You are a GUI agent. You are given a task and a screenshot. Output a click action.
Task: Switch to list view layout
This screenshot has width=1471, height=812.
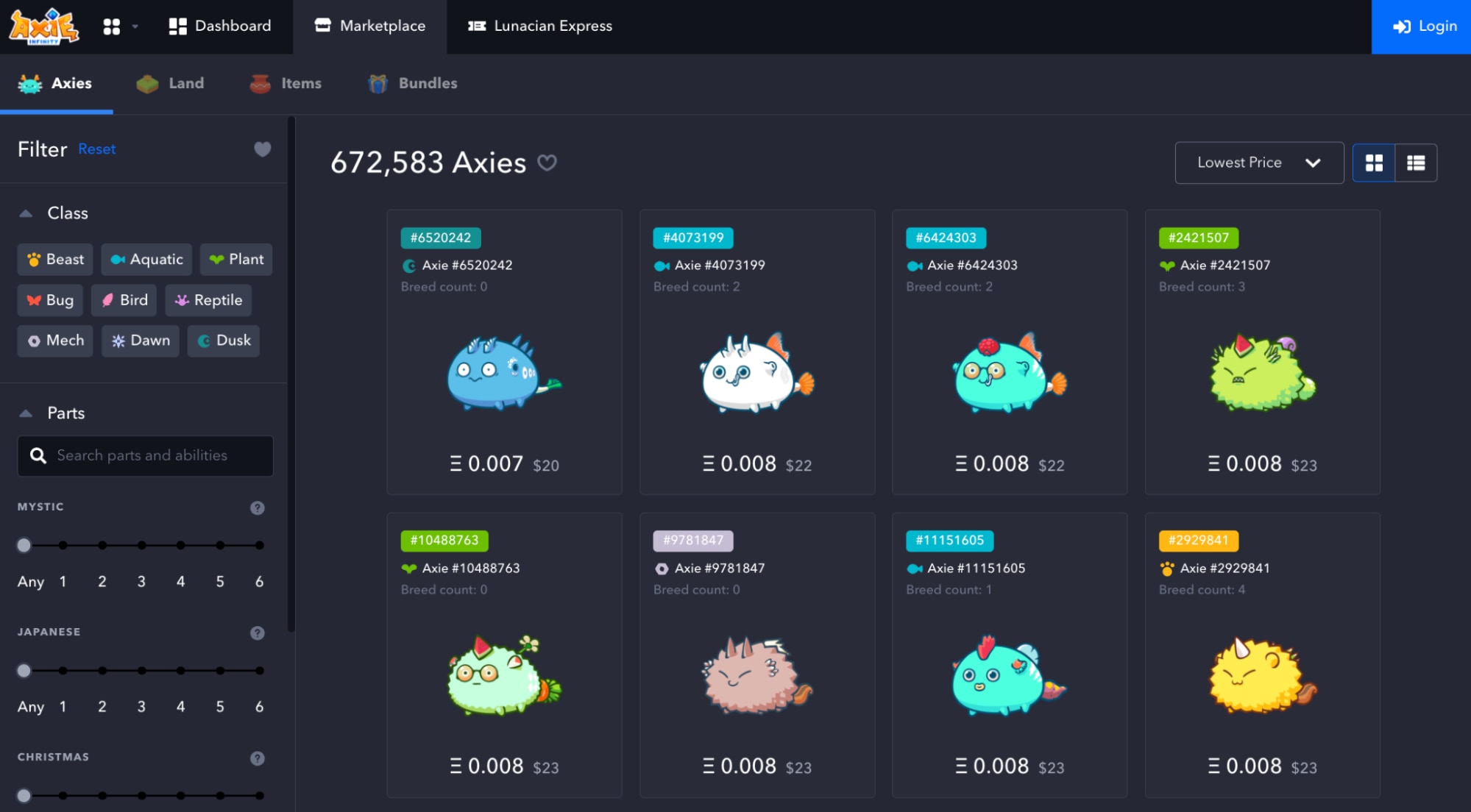1415,163
